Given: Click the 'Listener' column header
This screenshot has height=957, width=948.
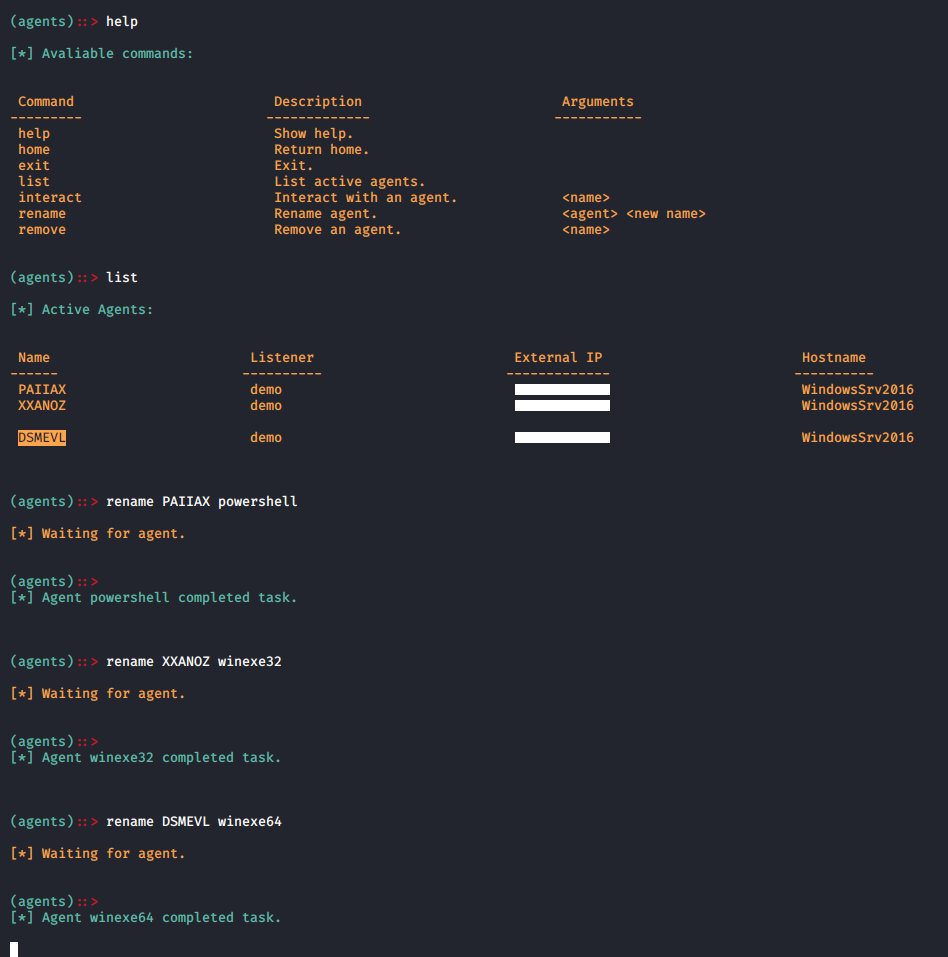Looking at the screenshot, I should [282, 357].
